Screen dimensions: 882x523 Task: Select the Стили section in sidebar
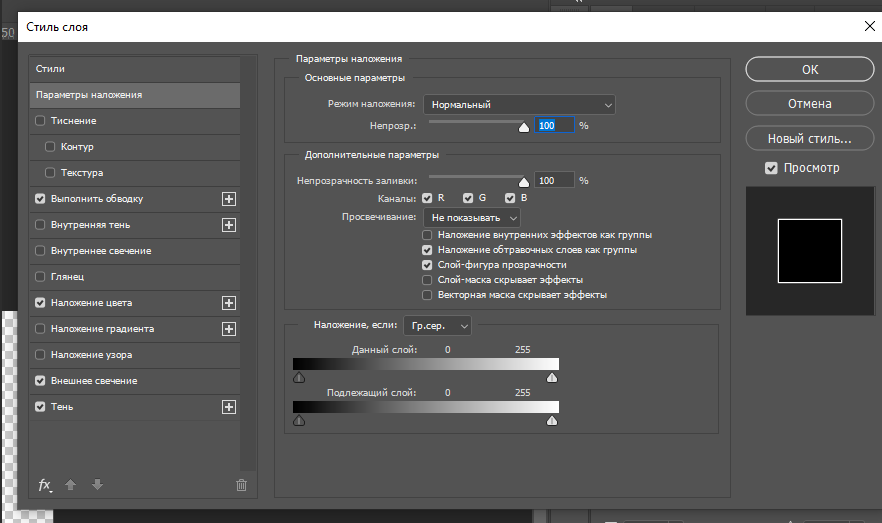tap(135, 69)
